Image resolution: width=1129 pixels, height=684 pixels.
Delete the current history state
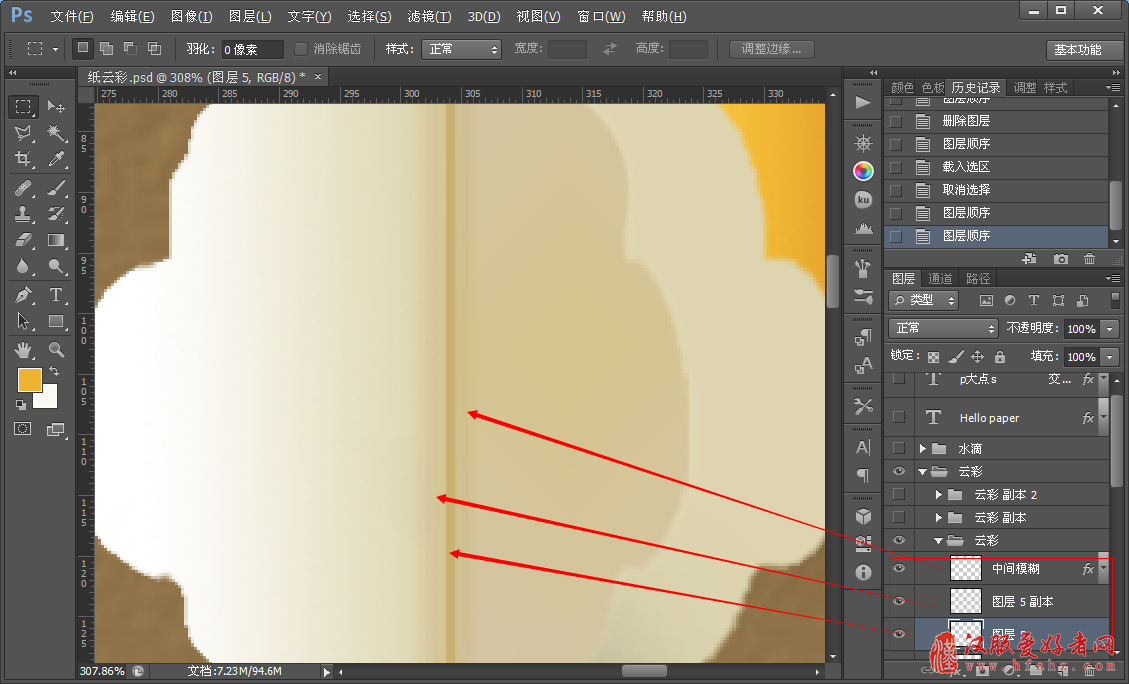click(x=1089, y=258)
